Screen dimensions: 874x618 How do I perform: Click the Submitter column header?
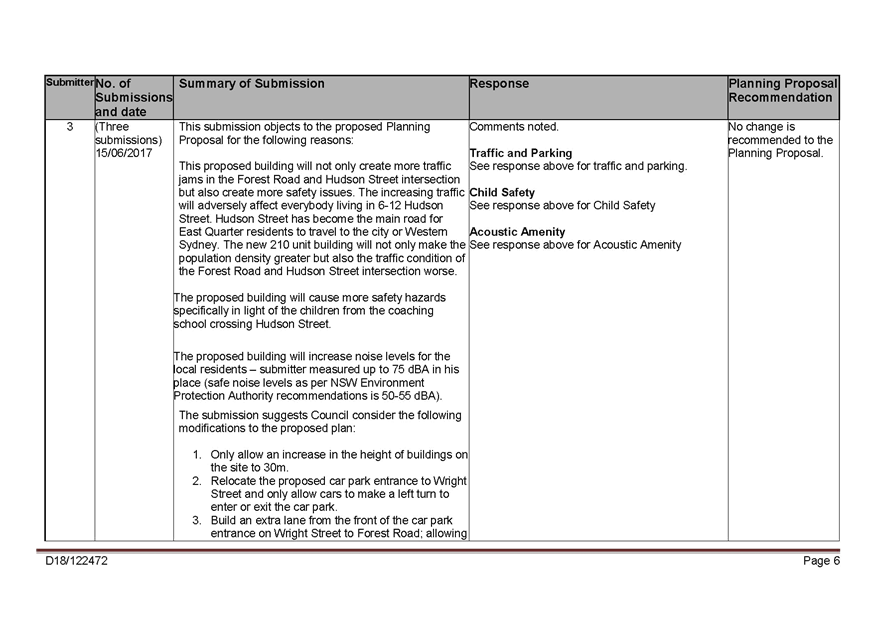[69, 82]
